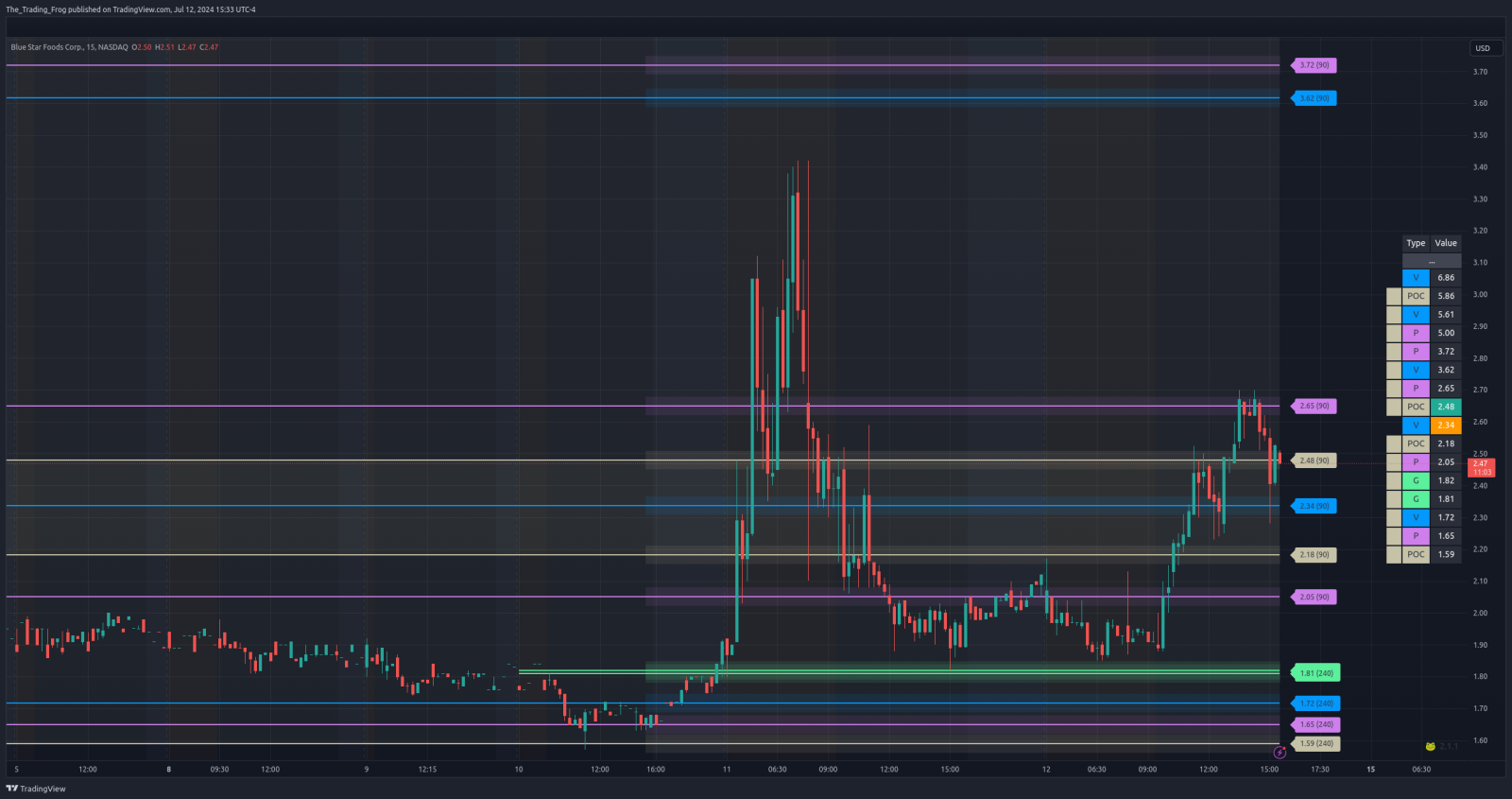Click the value 3.62 in table

[1446, 370]
